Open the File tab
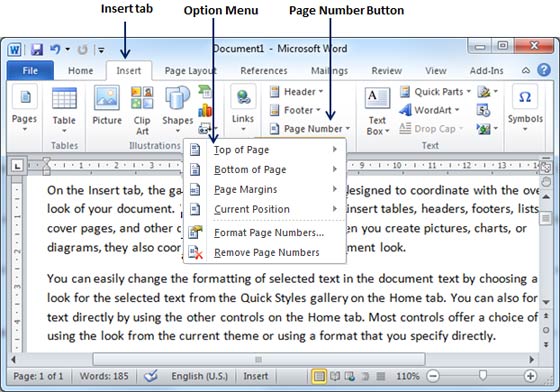The image size is (560, 392). 30,71
